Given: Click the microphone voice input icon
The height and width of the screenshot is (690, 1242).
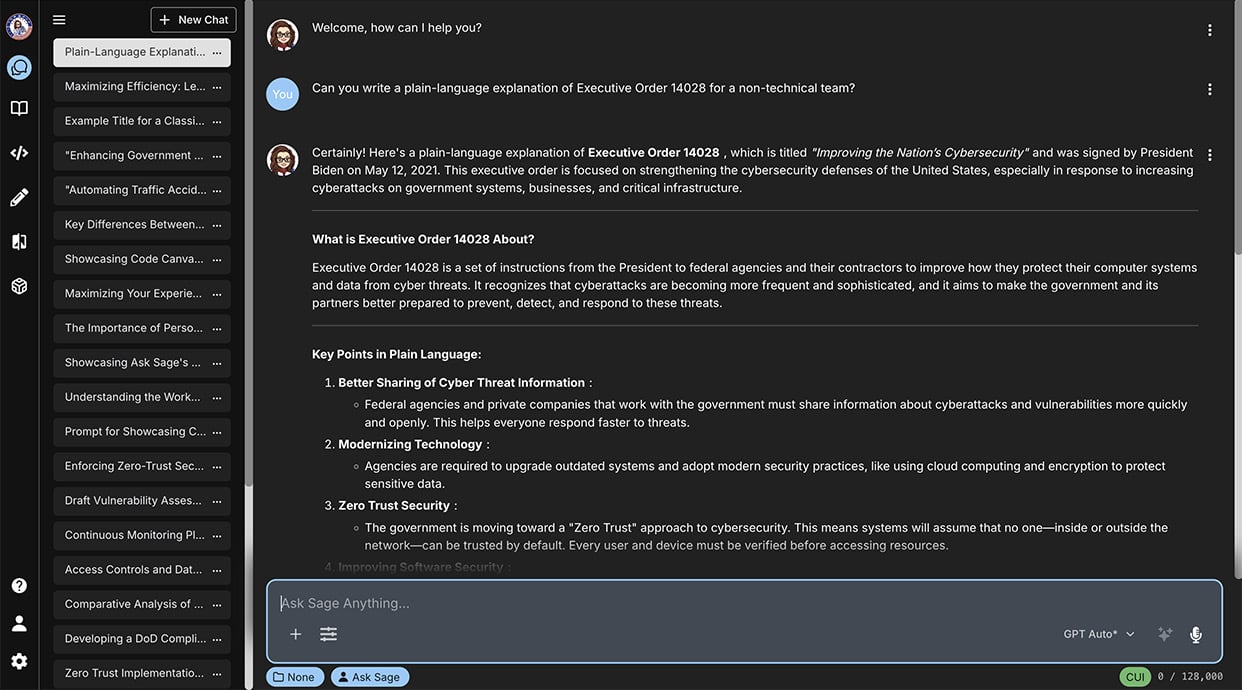Looking at the screenshot, I should coord(1195,634).
